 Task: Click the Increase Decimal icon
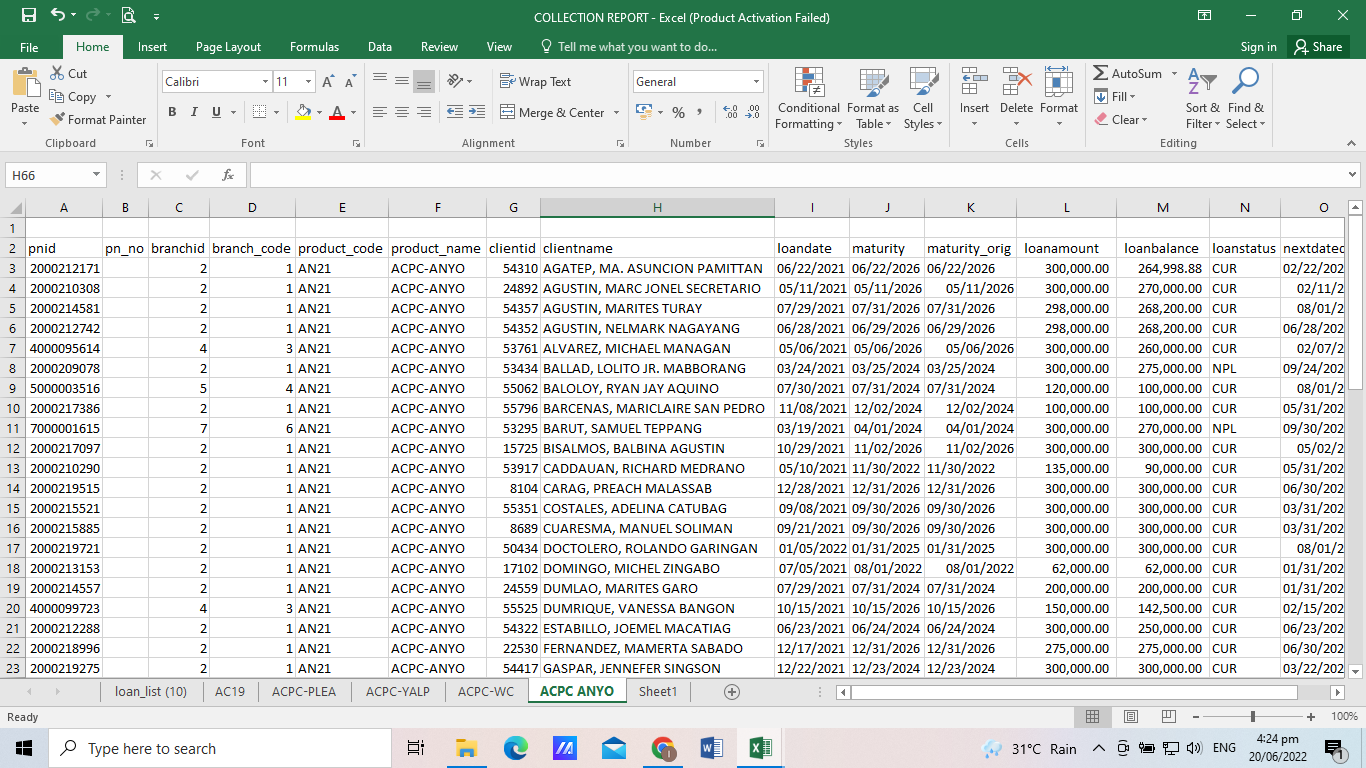coord(728,113)
